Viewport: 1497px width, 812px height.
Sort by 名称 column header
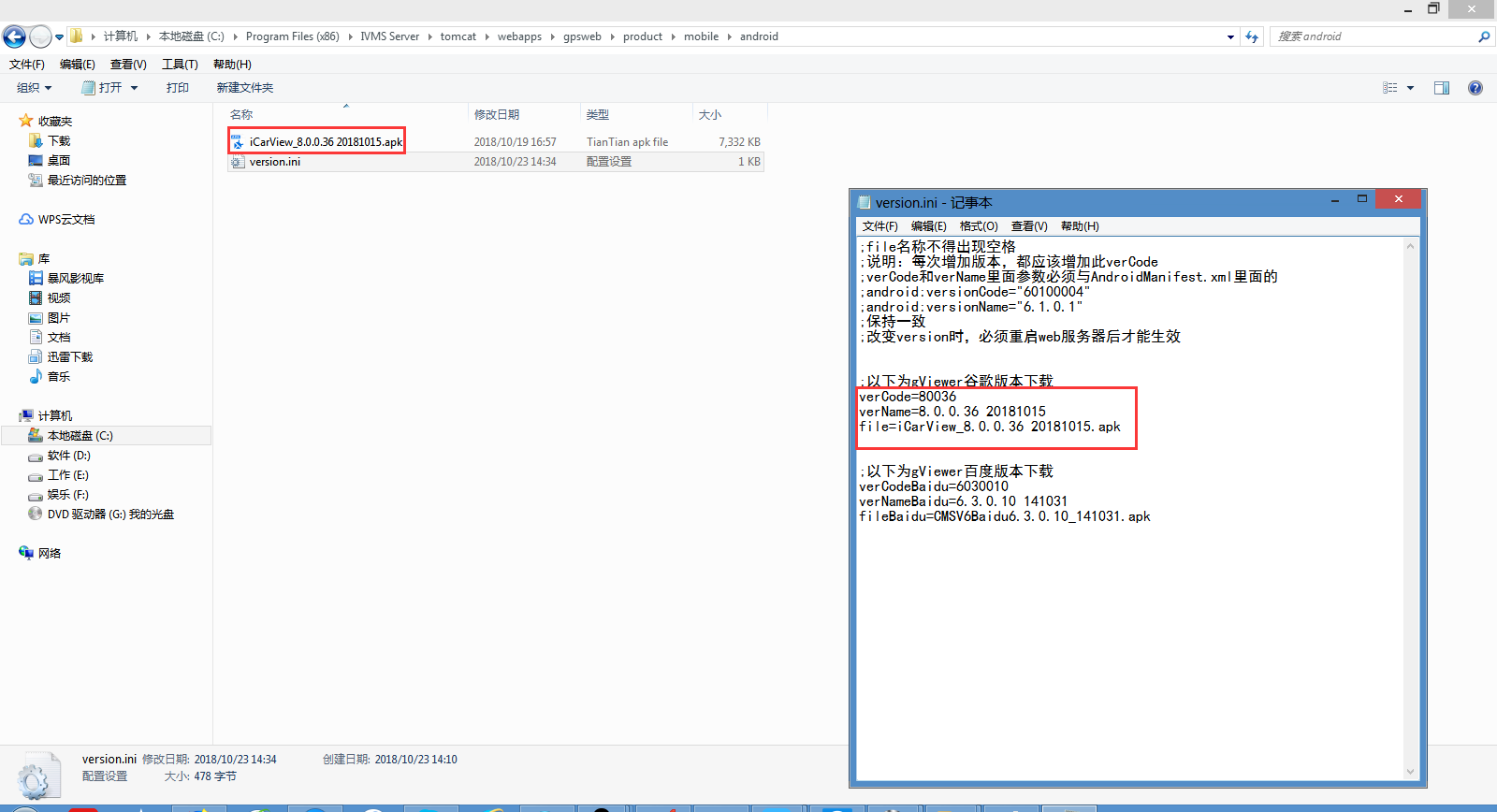click(347, 114)
